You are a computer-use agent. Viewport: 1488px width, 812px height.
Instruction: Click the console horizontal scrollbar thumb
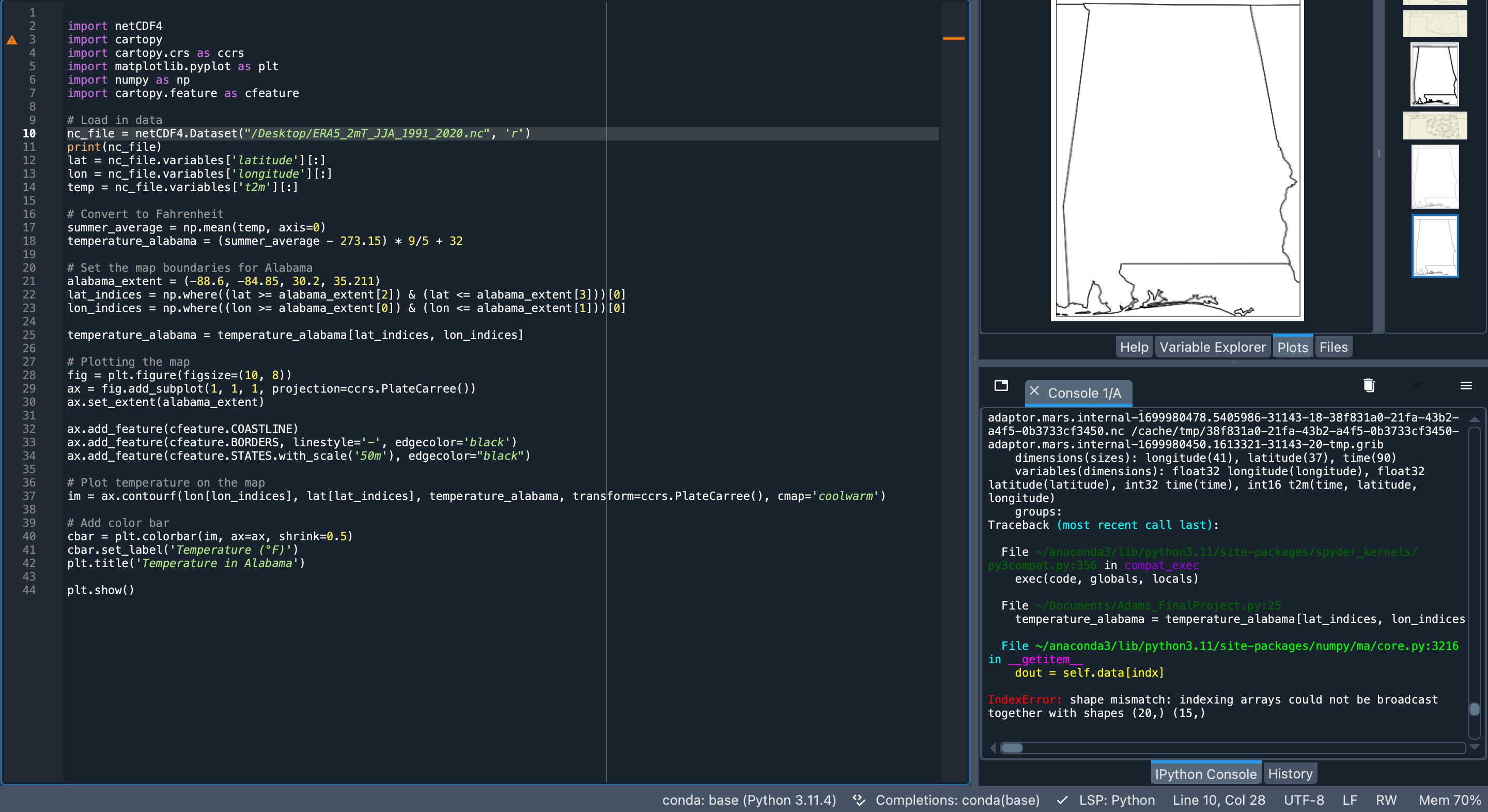pos(1012,748)
